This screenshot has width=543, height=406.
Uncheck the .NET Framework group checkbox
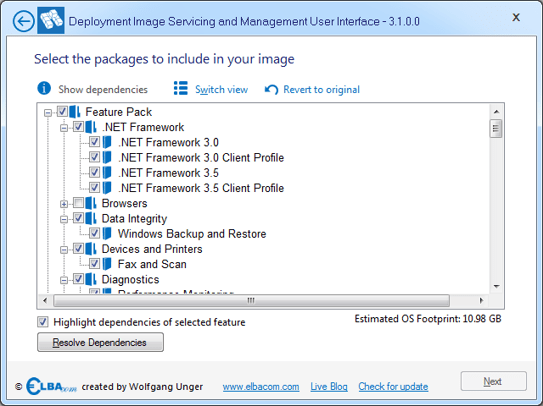[x=78, y=127]
